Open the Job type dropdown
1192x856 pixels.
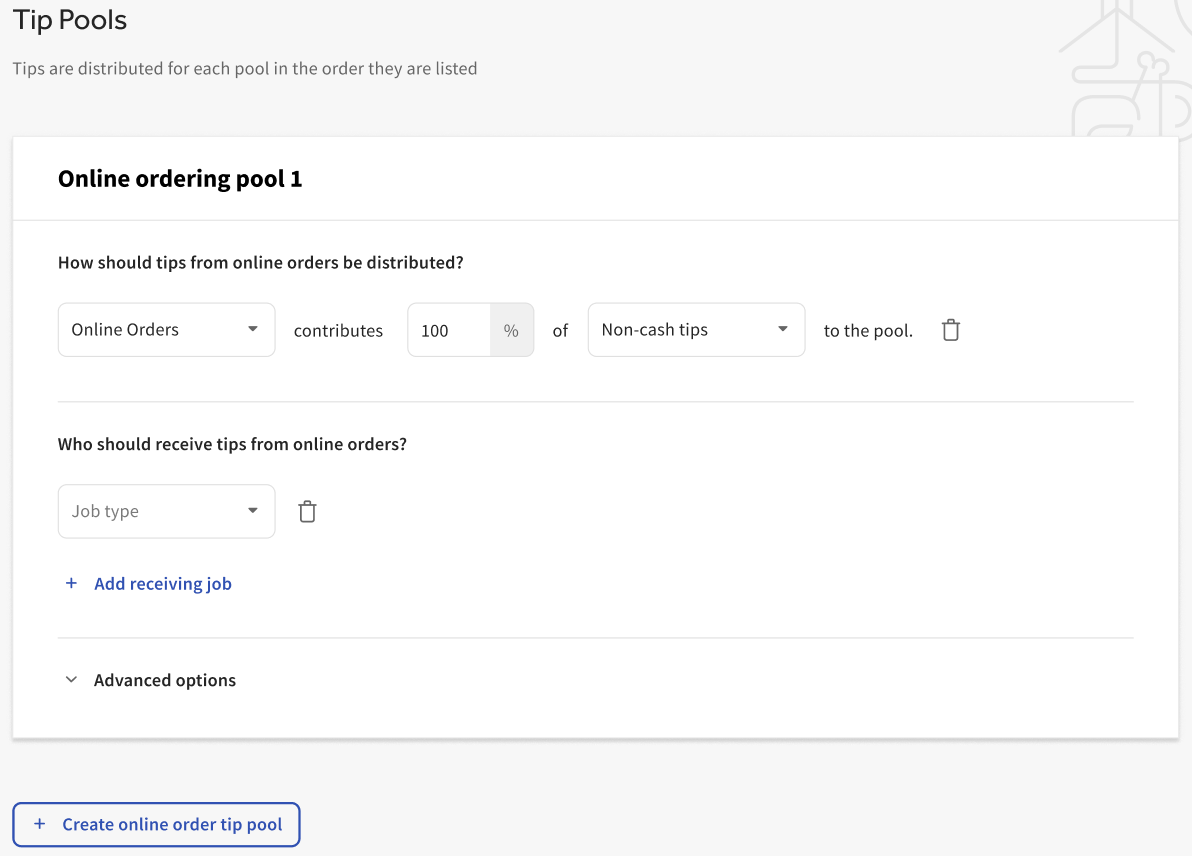[x=166, y=511]
